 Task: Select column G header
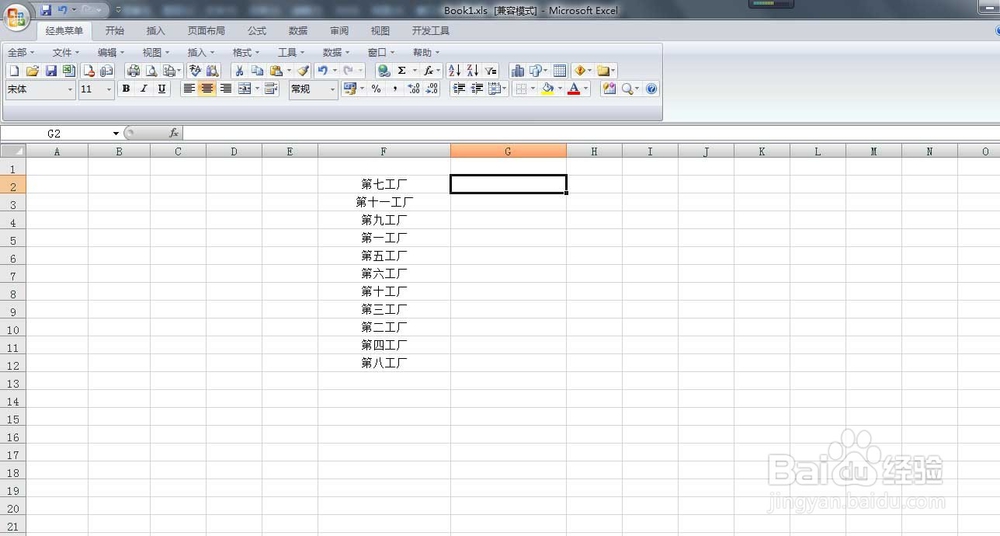[x=508, y=151]
